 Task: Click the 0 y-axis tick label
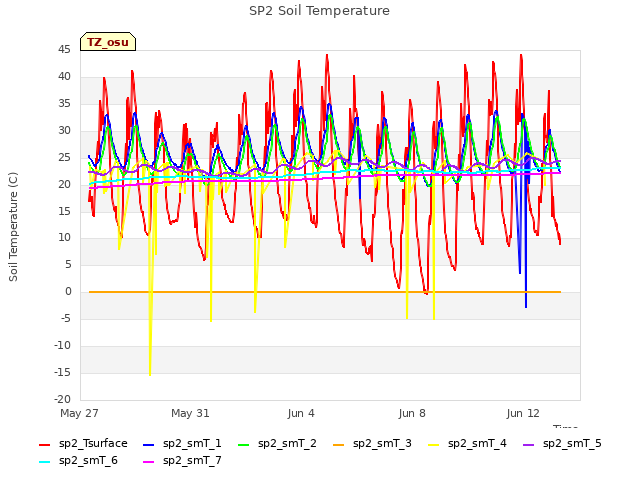click(68, 292)
